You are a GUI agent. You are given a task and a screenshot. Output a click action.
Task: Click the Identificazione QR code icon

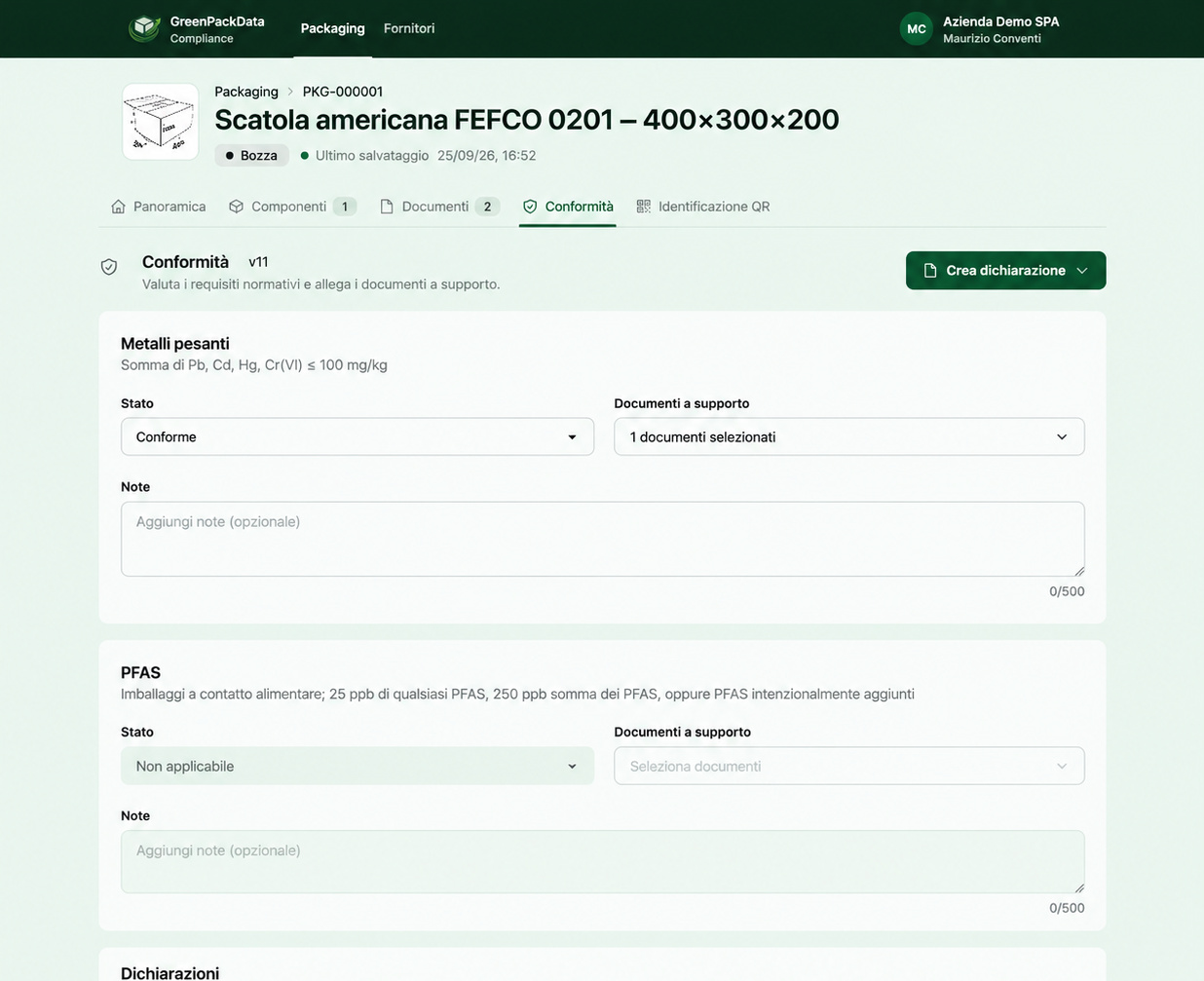tap(644, 207)
